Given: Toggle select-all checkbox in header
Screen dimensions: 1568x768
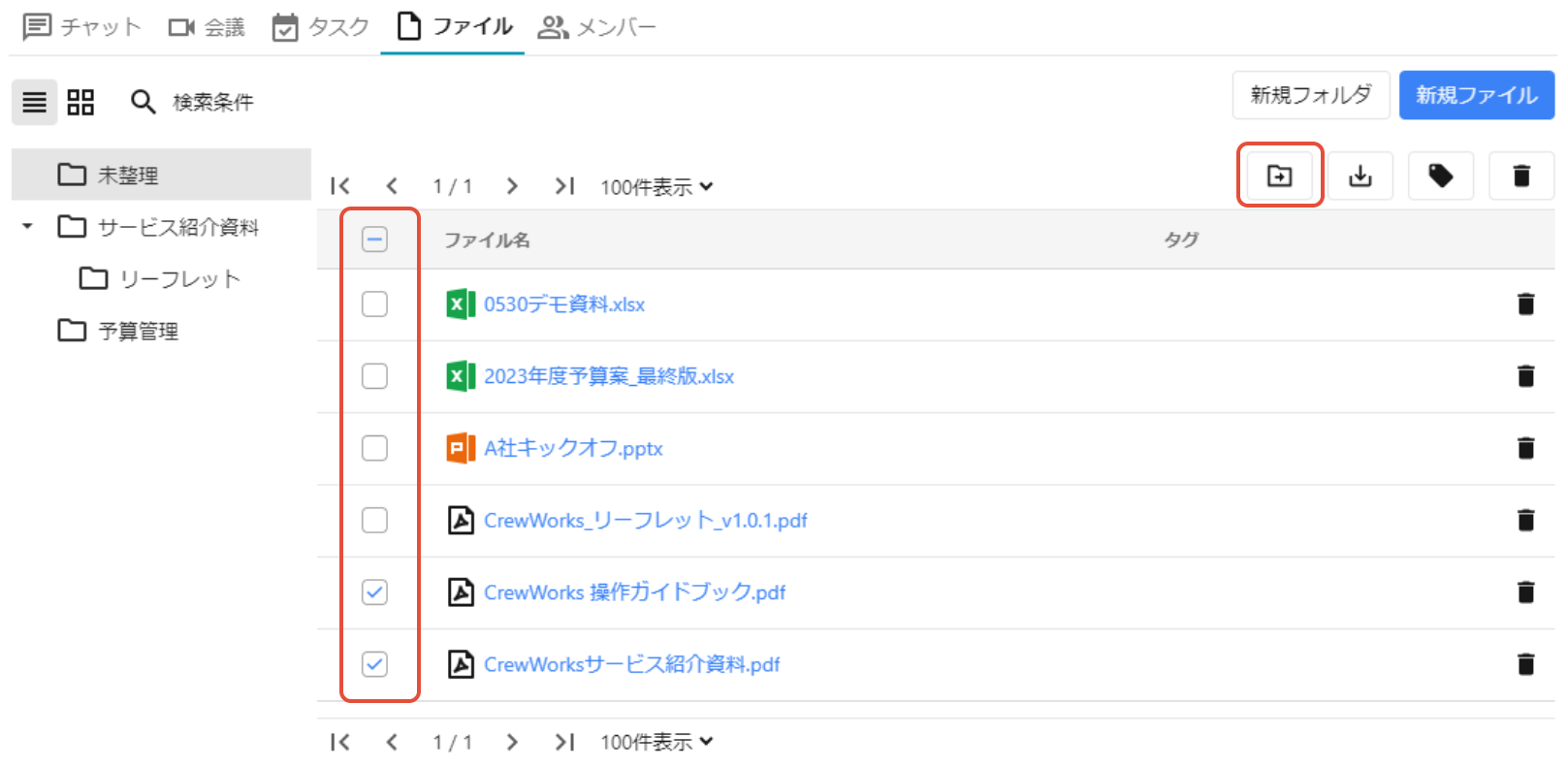Looking at the screenshot, I should 374,239.
